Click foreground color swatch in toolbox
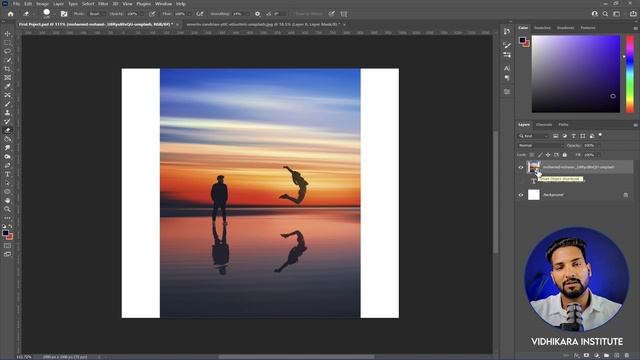640x360 pixels. (5, 233)
